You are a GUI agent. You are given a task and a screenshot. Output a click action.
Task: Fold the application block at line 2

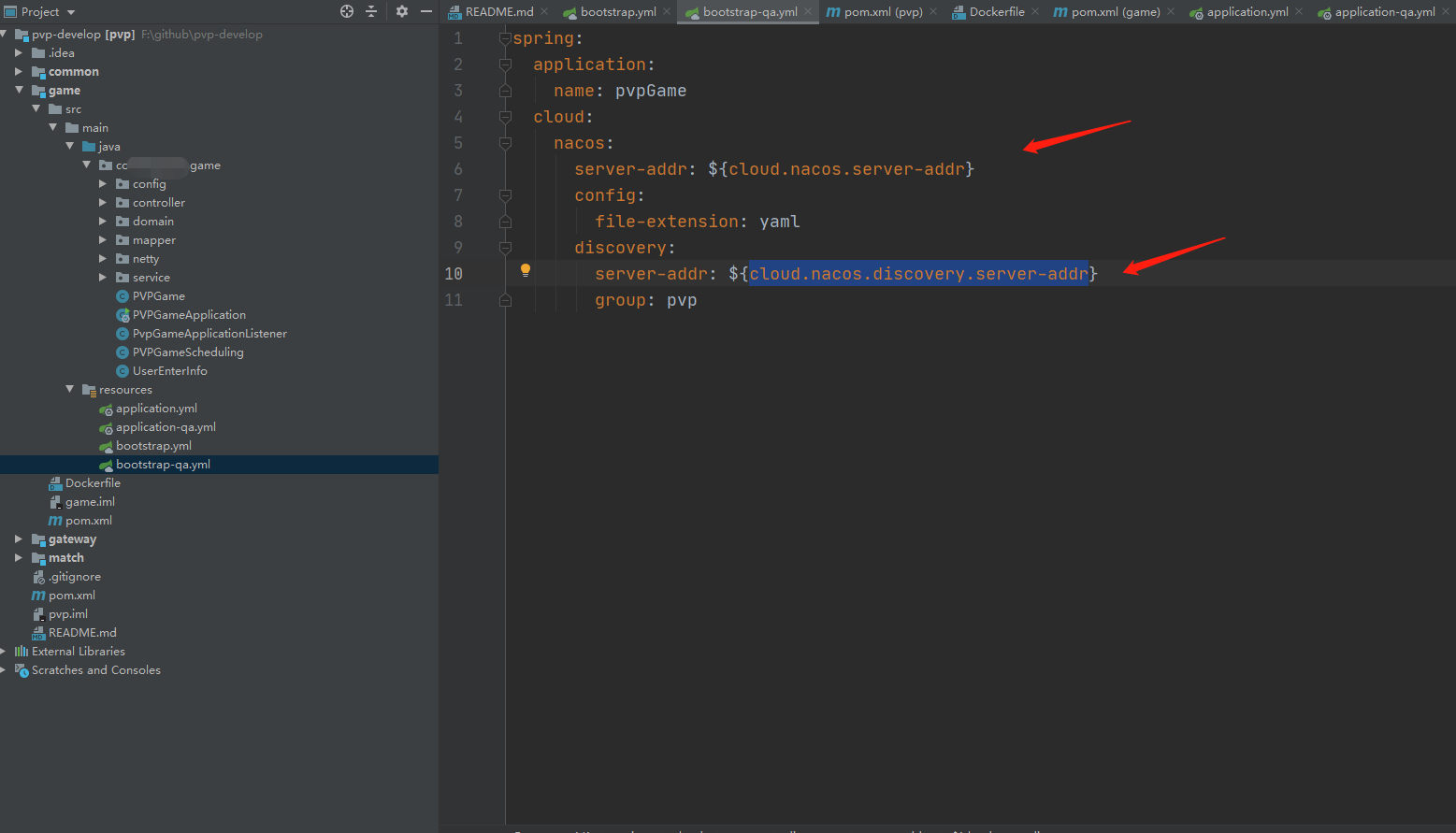(x=505, y=65)
